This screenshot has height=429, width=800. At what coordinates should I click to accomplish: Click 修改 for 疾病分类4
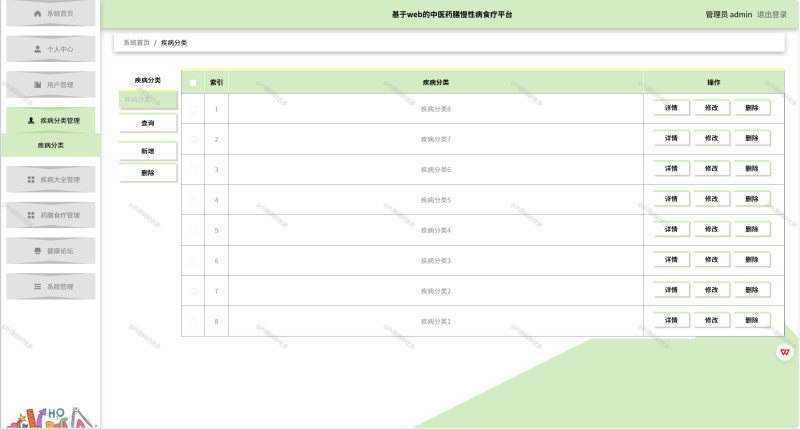pyautogui.click(x=711, y=229)
